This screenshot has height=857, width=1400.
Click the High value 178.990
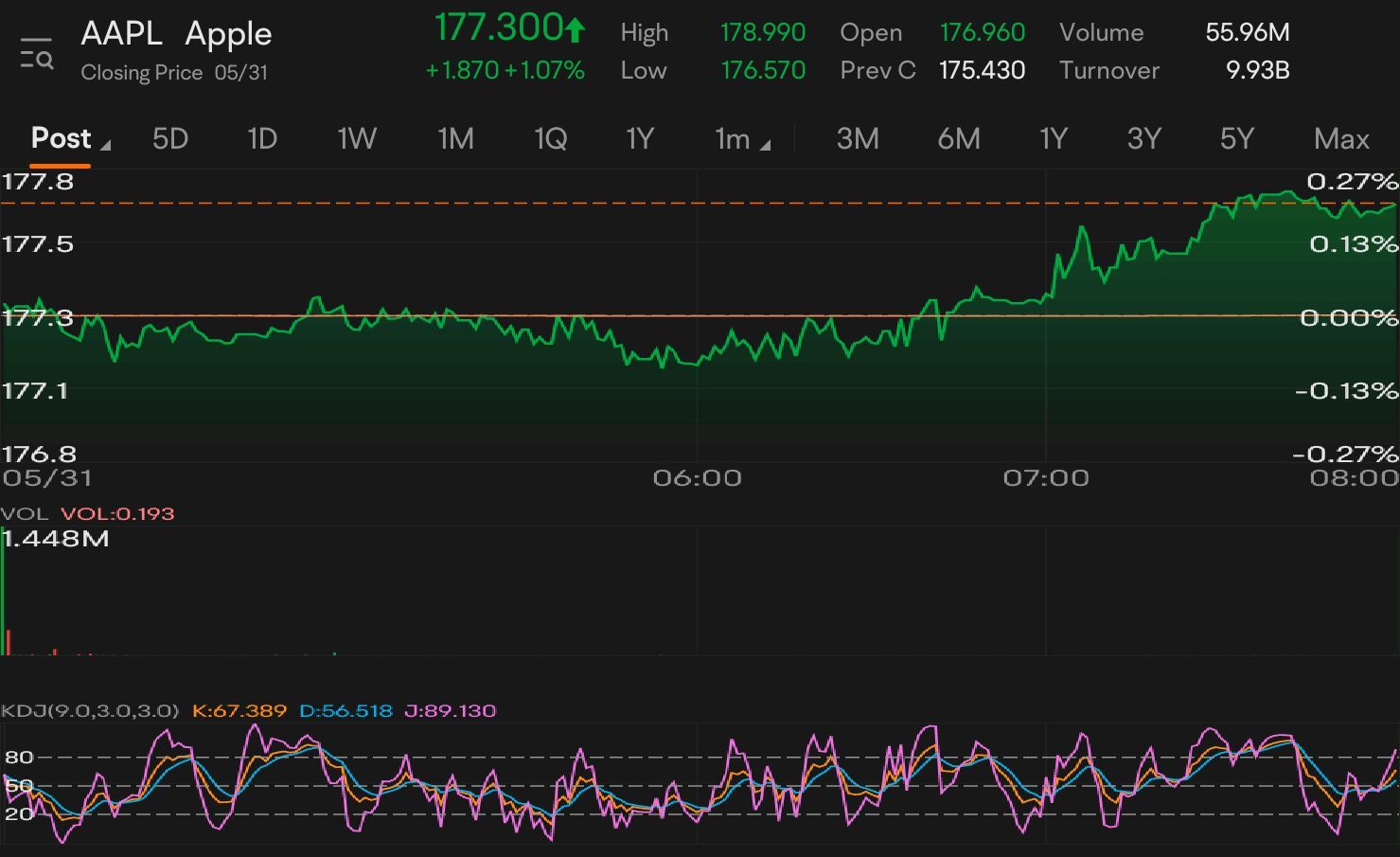(763, 32)
